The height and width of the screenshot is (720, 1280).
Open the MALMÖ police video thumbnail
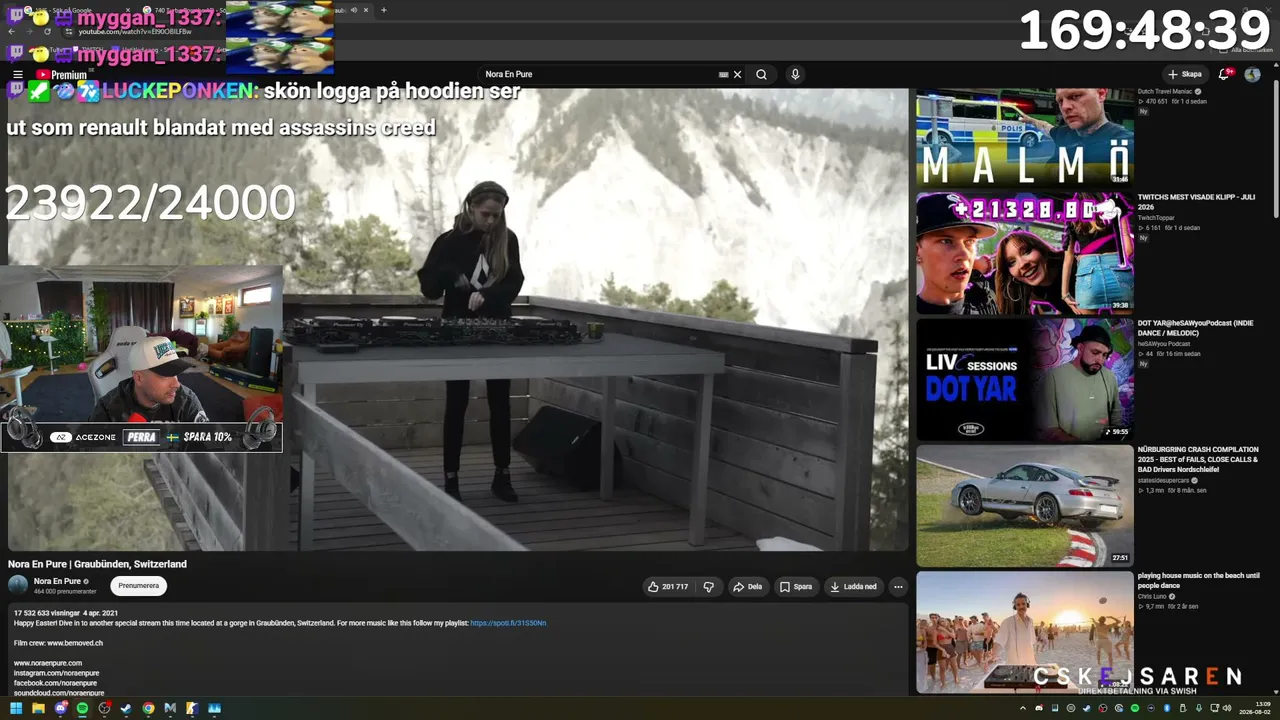pos(1025,136)
